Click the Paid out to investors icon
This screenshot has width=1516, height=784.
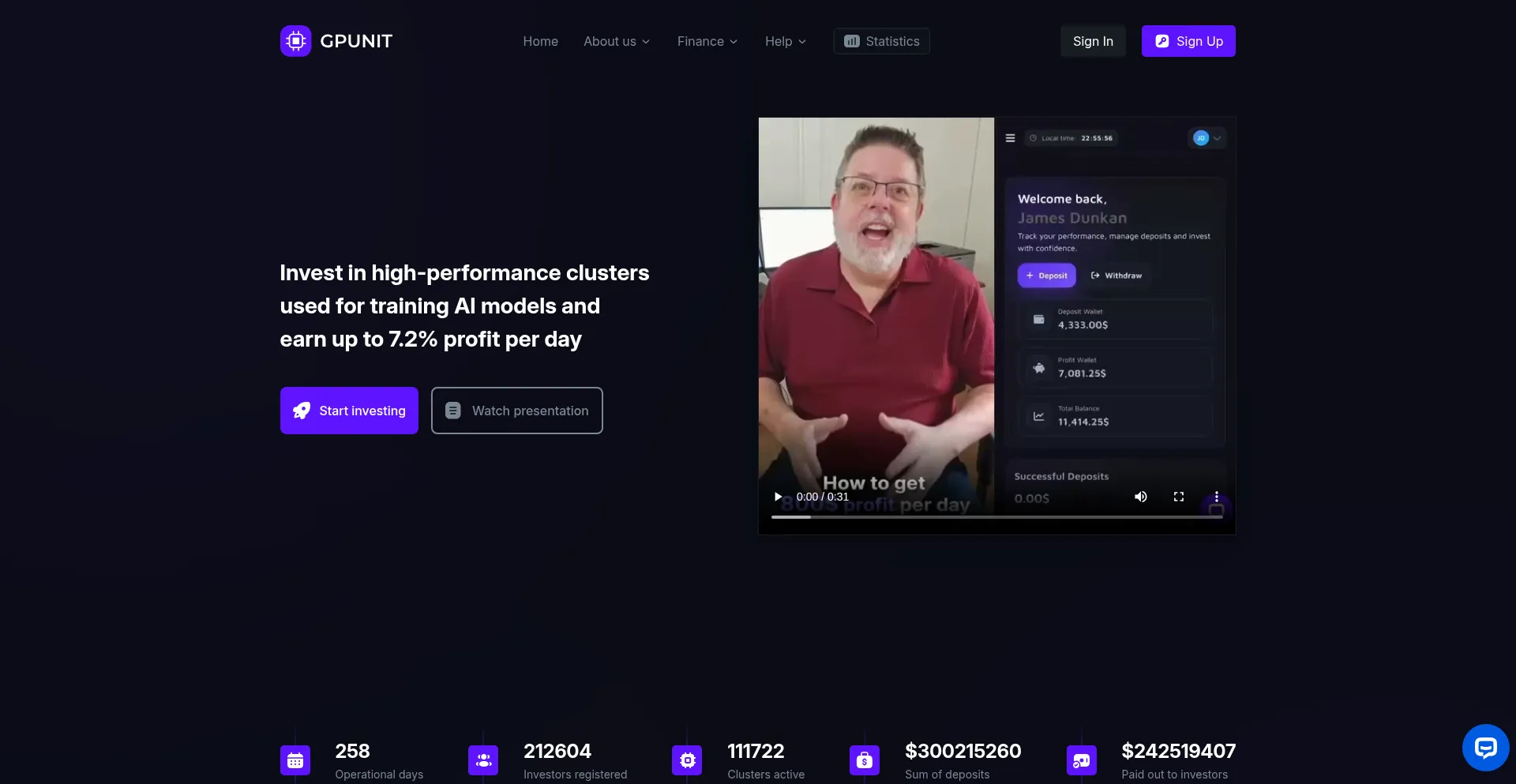pos(1081,760)
